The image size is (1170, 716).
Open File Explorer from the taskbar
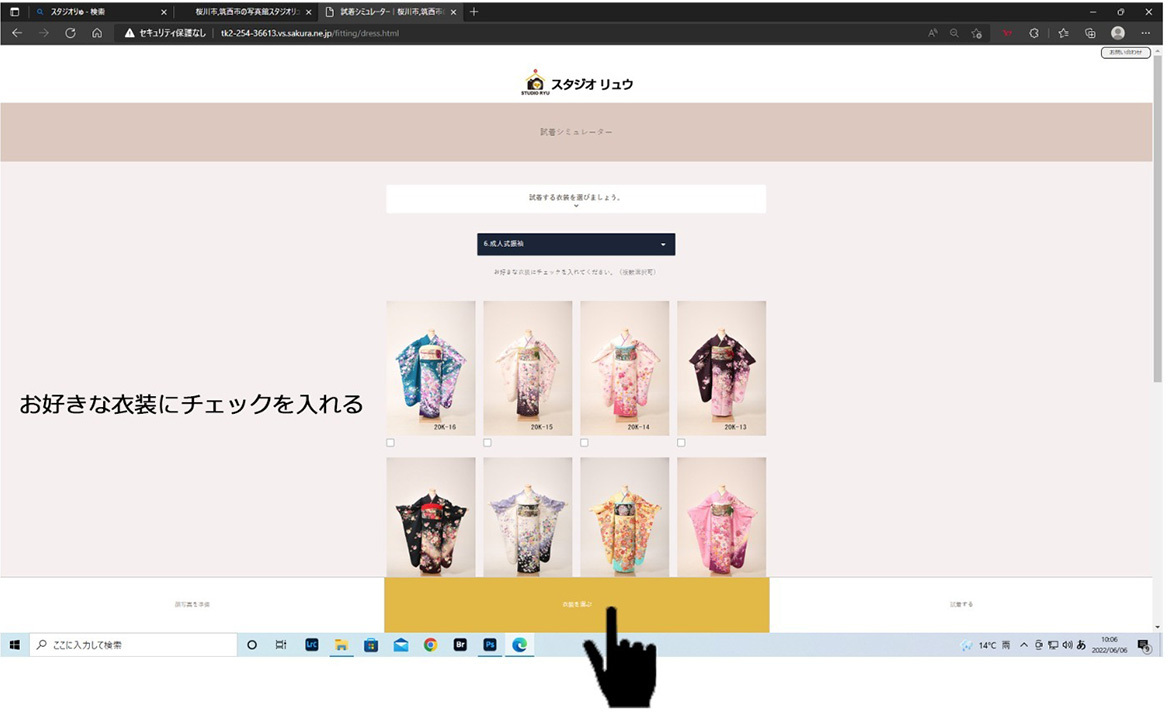click(341, 645)
